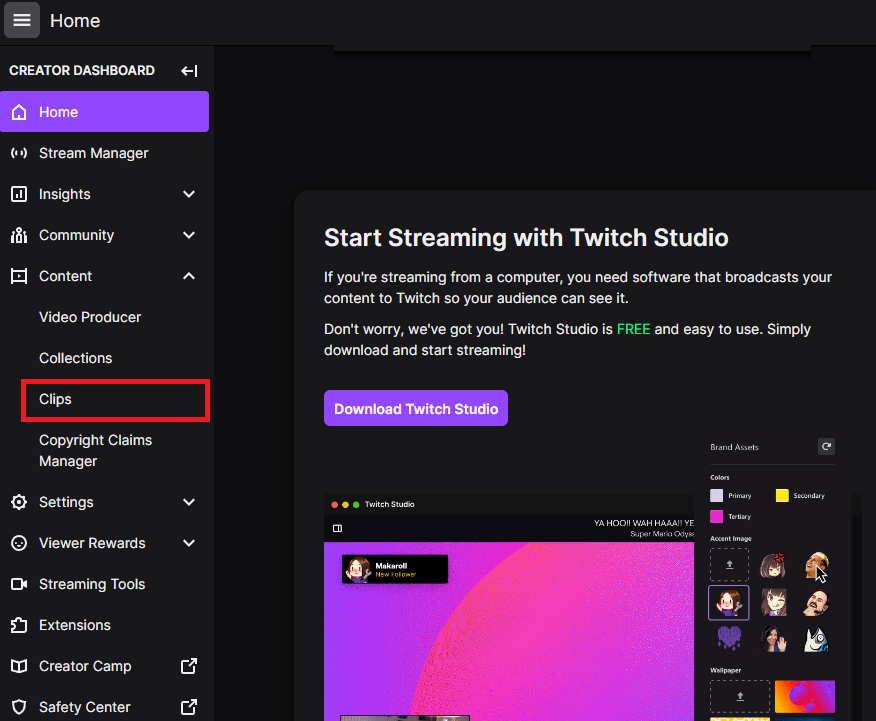Open Creator Camp external link icon
The width and height of the screenshot is (876, 721).
click(189, 666)
